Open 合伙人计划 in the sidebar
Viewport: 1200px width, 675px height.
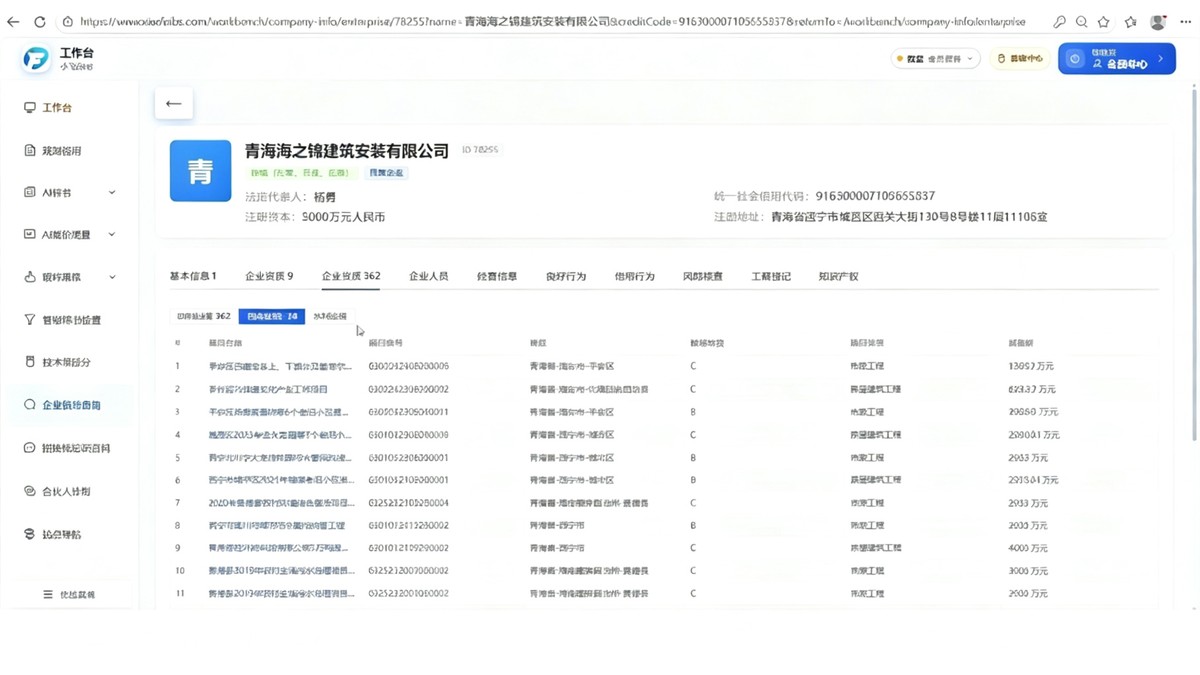(66, 492)
